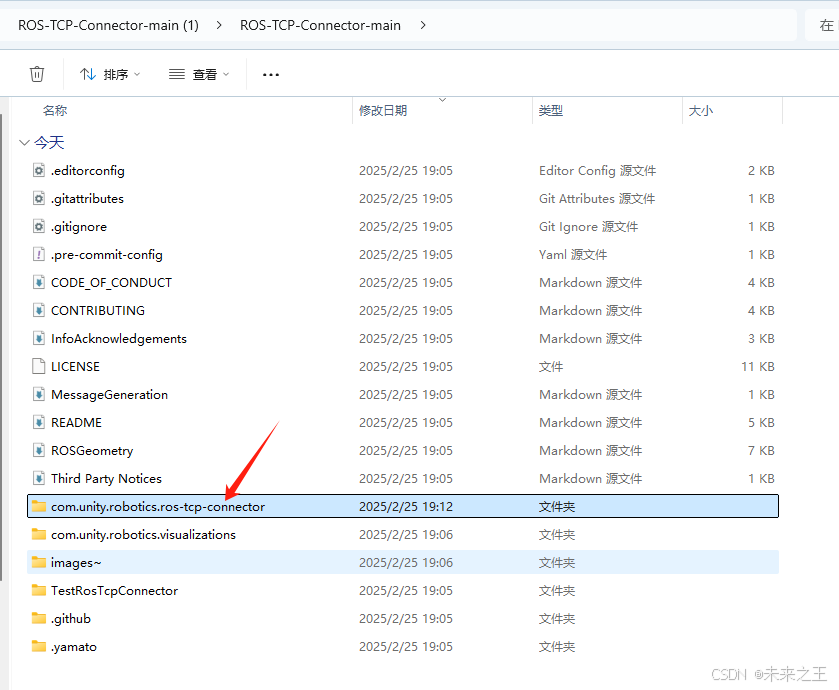Select the CONTRIBUTING file name
The height and width of the screenshot is (690, 839).
tap(98, 310)
